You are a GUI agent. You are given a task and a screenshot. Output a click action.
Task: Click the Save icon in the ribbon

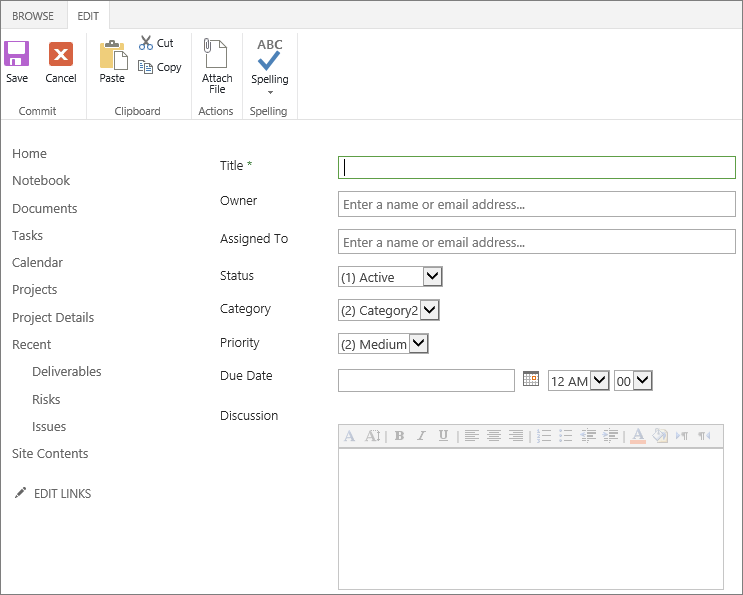(x=17, y=54)
